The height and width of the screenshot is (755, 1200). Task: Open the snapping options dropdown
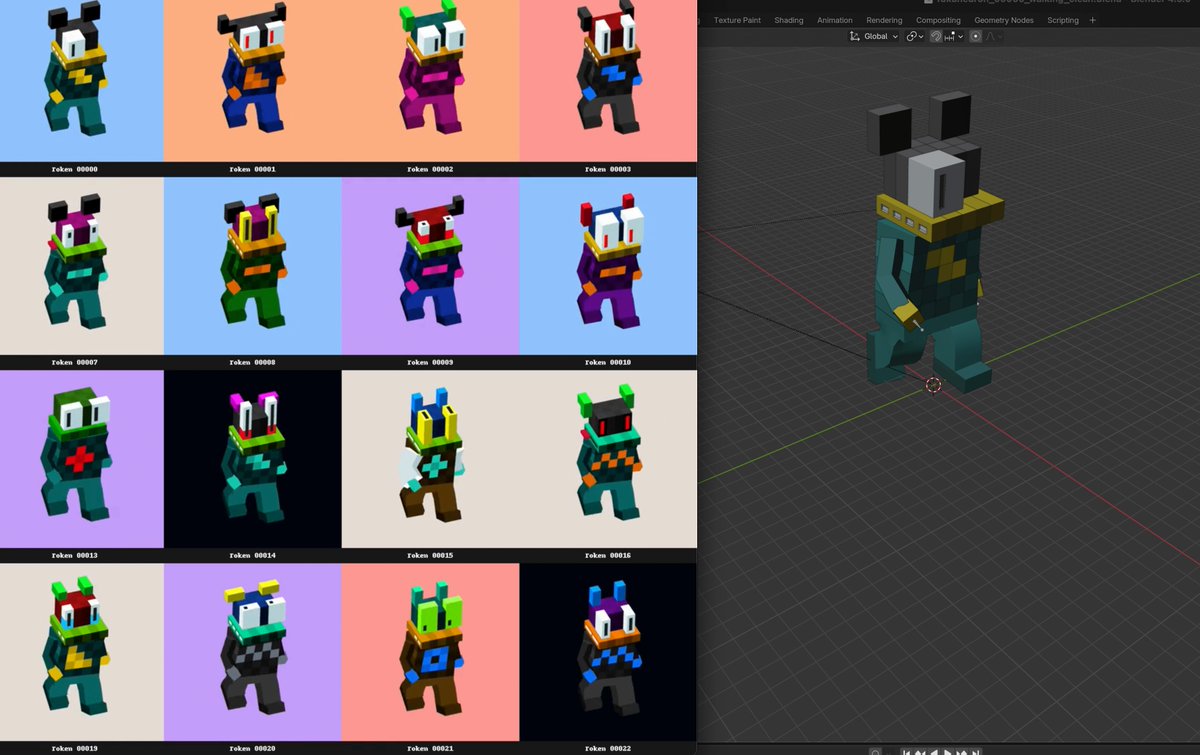[954, 36]
